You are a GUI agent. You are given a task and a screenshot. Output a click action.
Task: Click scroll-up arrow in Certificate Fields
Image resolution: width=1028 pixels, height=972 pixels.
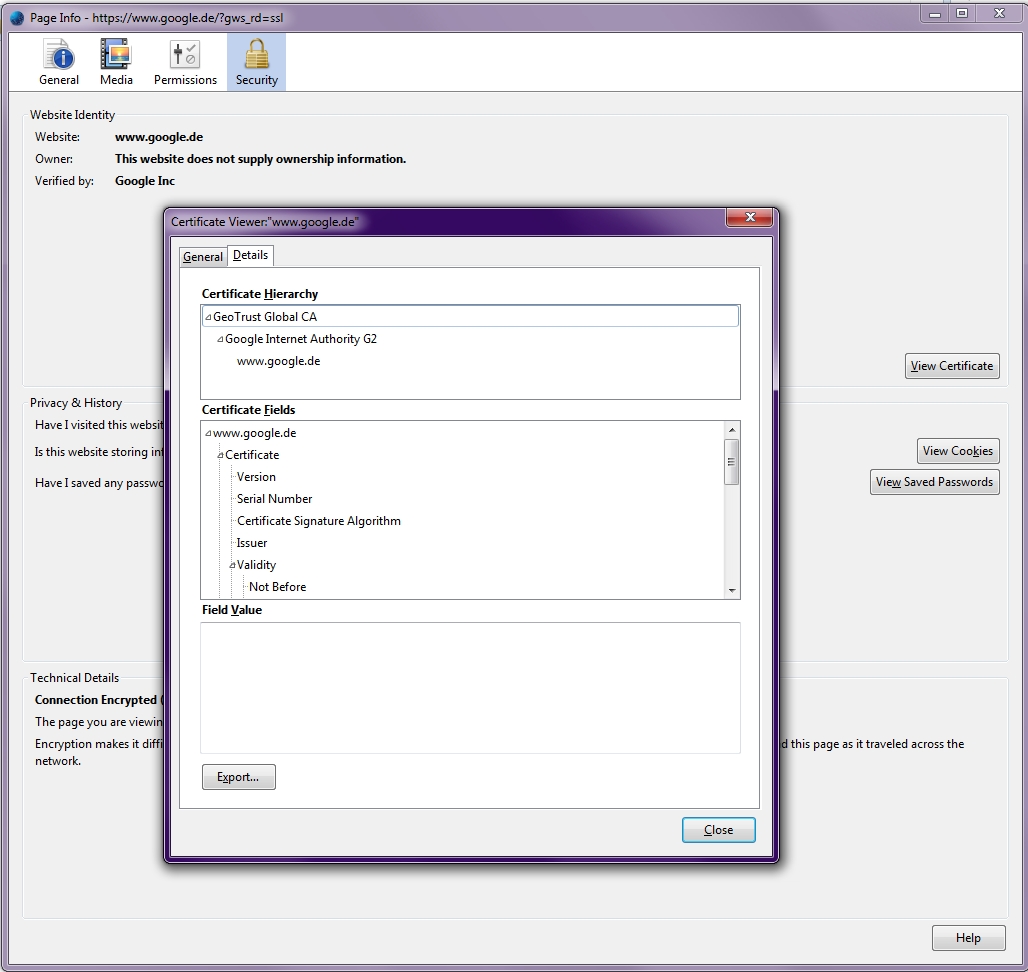[732, 430]
